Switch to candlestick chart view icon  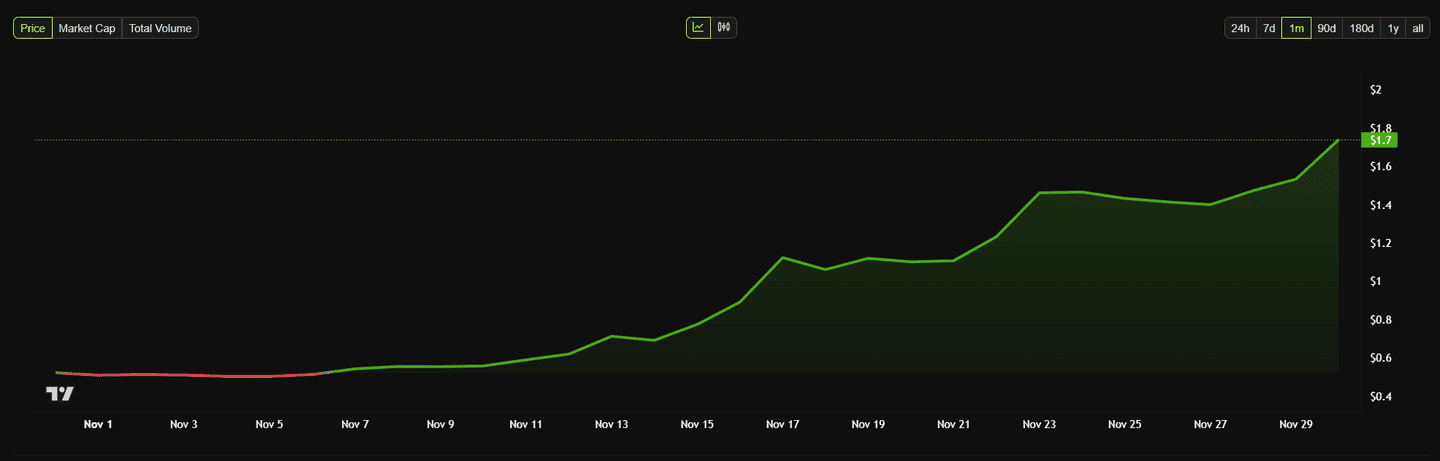pyautogui.click(x=724, y=28)
